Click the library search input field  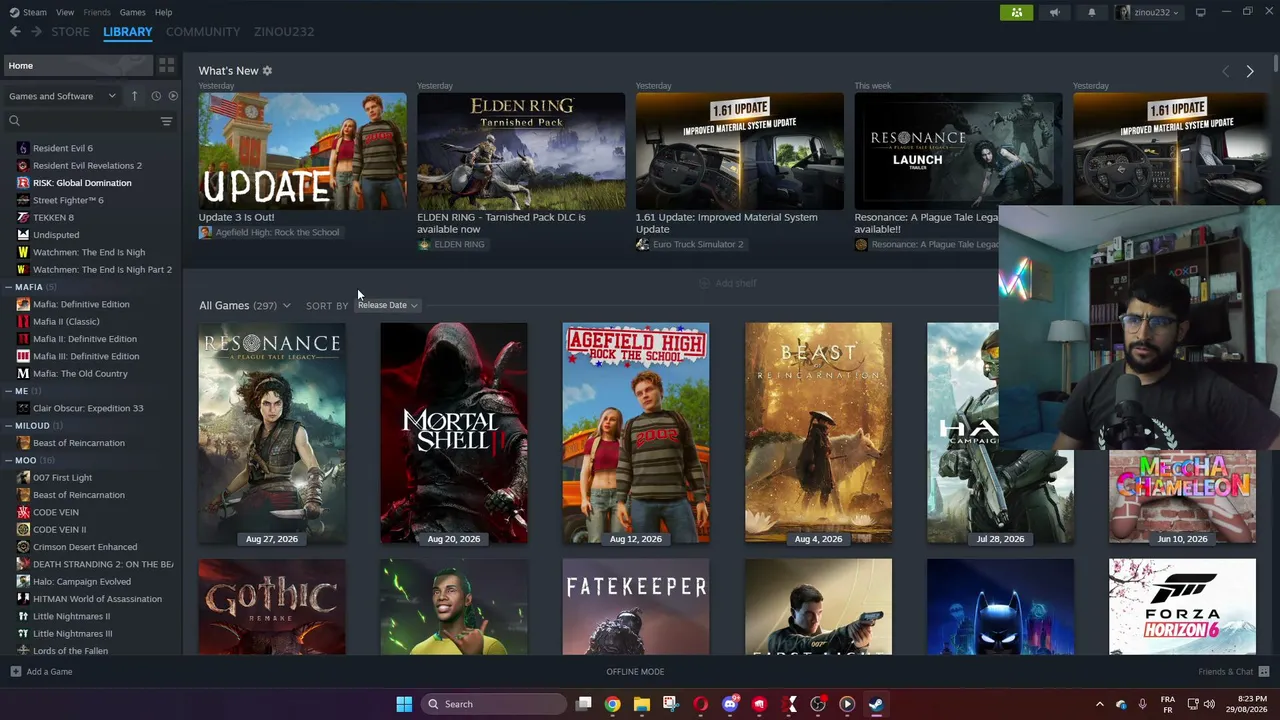click(x=90, y=121)
